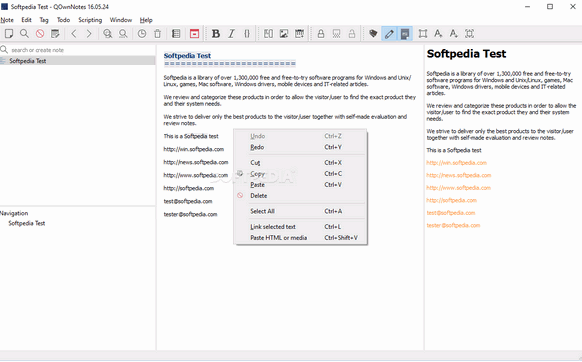Open news.softpedia.com link in preview

click(459, 175)
